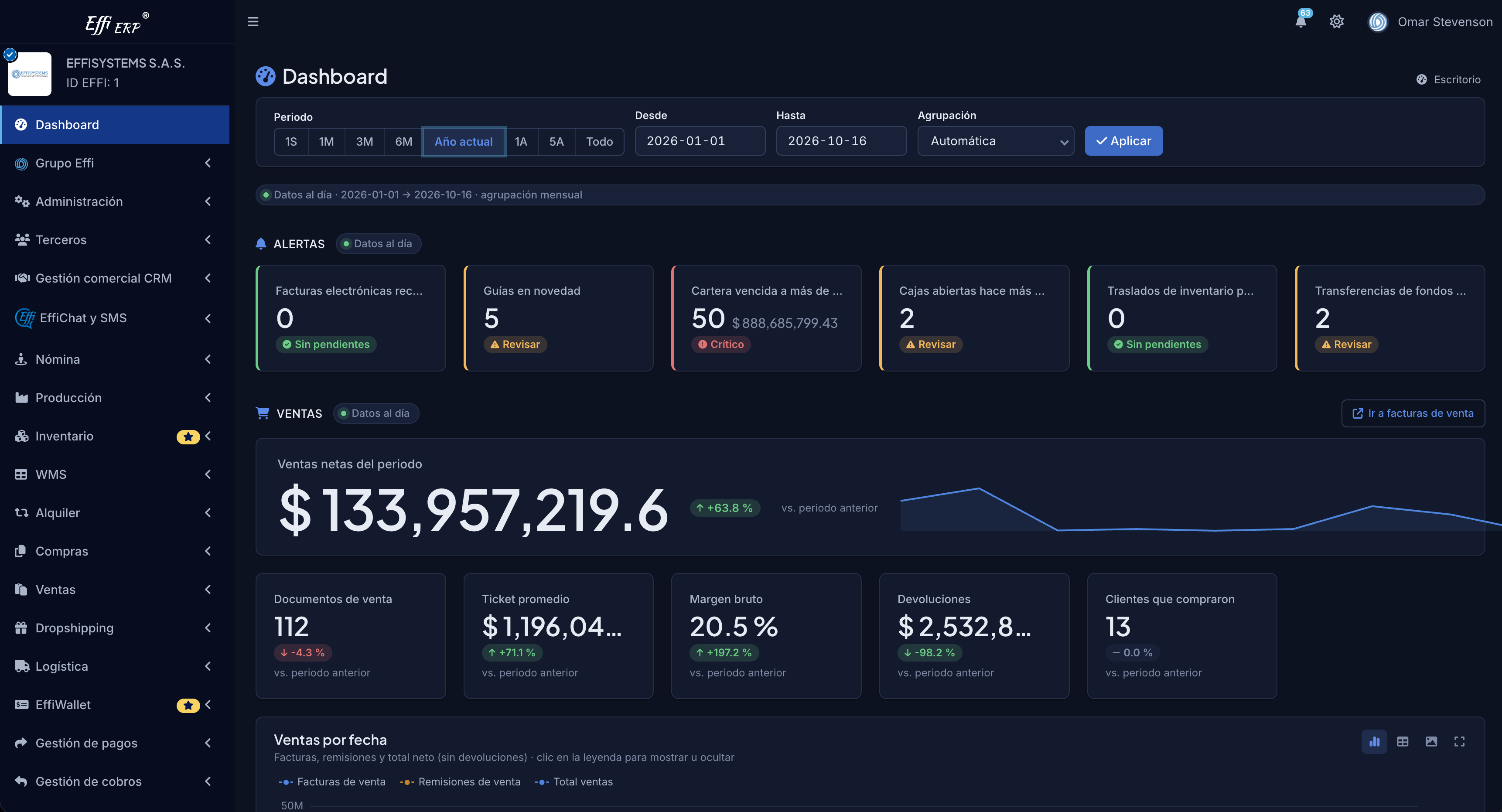
Task: Expand the Nómina sidebar section
Action: click(115, 360)
